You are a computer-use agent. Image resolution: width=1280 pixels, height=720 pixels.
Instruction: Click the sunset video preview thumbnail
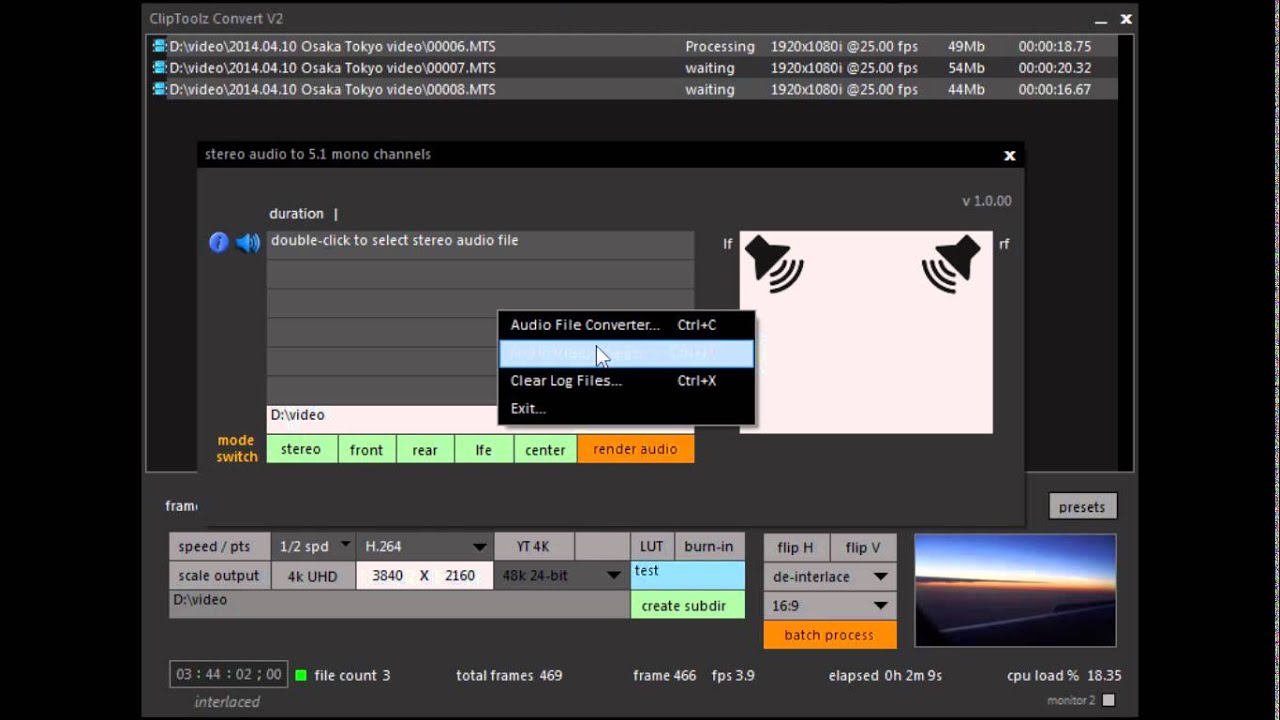[x=1015, y=591]
